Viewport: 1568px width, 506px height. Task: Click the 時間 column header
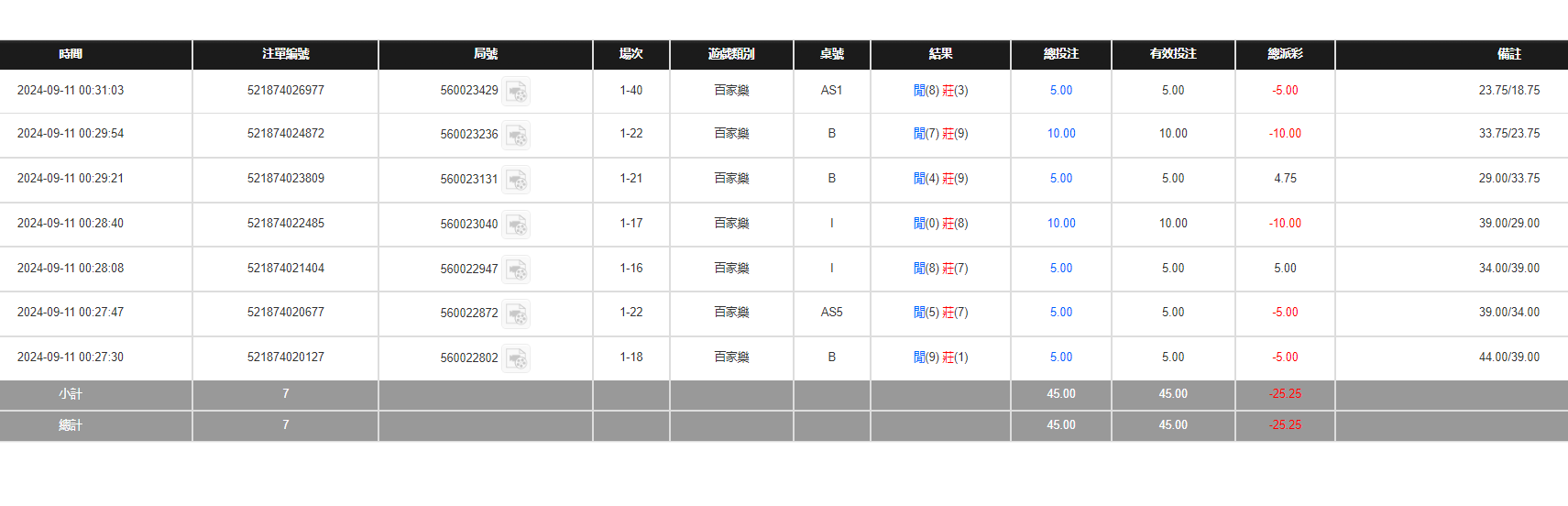pos(71,54)
